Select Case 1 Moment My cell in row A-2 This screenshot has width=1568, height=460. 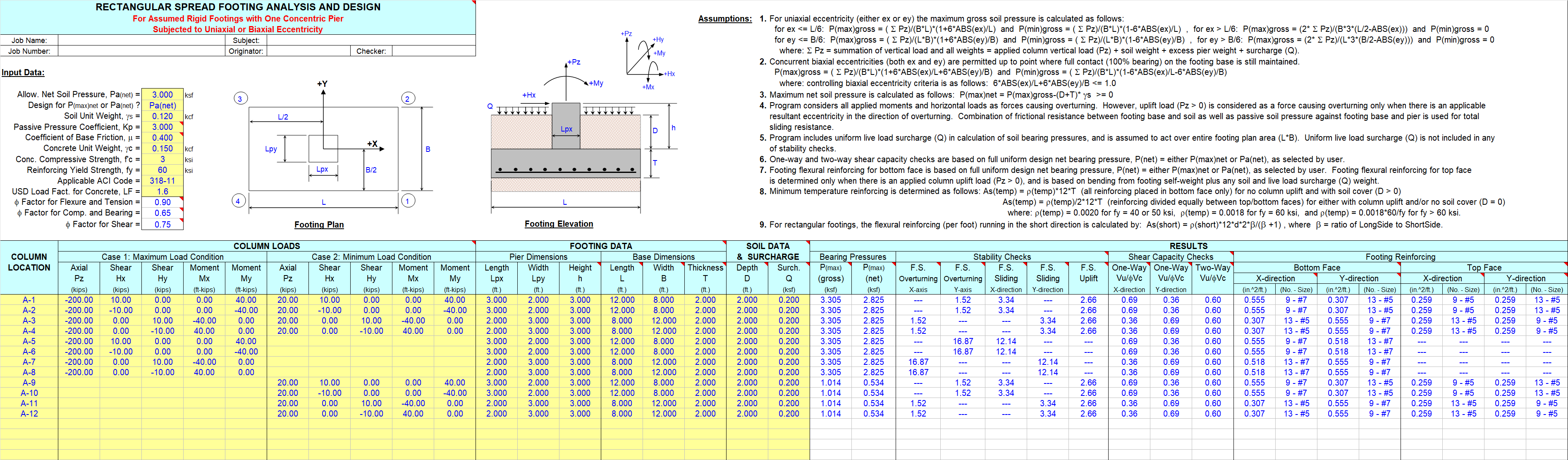tap(246, 310)
